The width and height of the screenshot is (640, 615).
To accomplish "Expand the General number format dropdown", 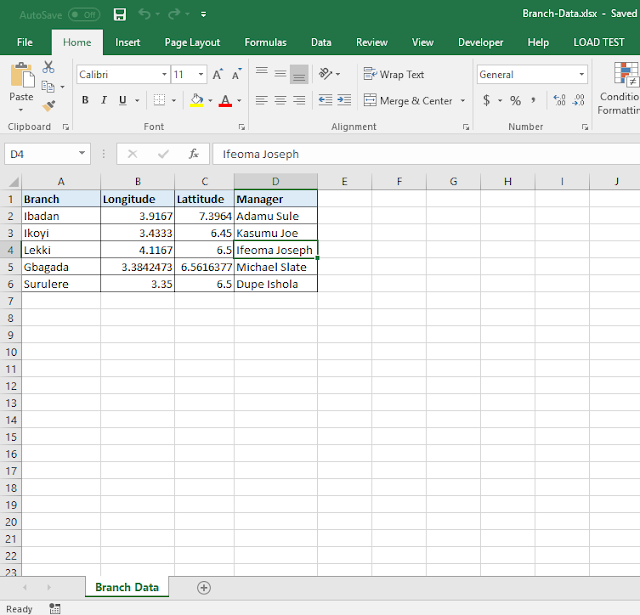I will [581, 74].
